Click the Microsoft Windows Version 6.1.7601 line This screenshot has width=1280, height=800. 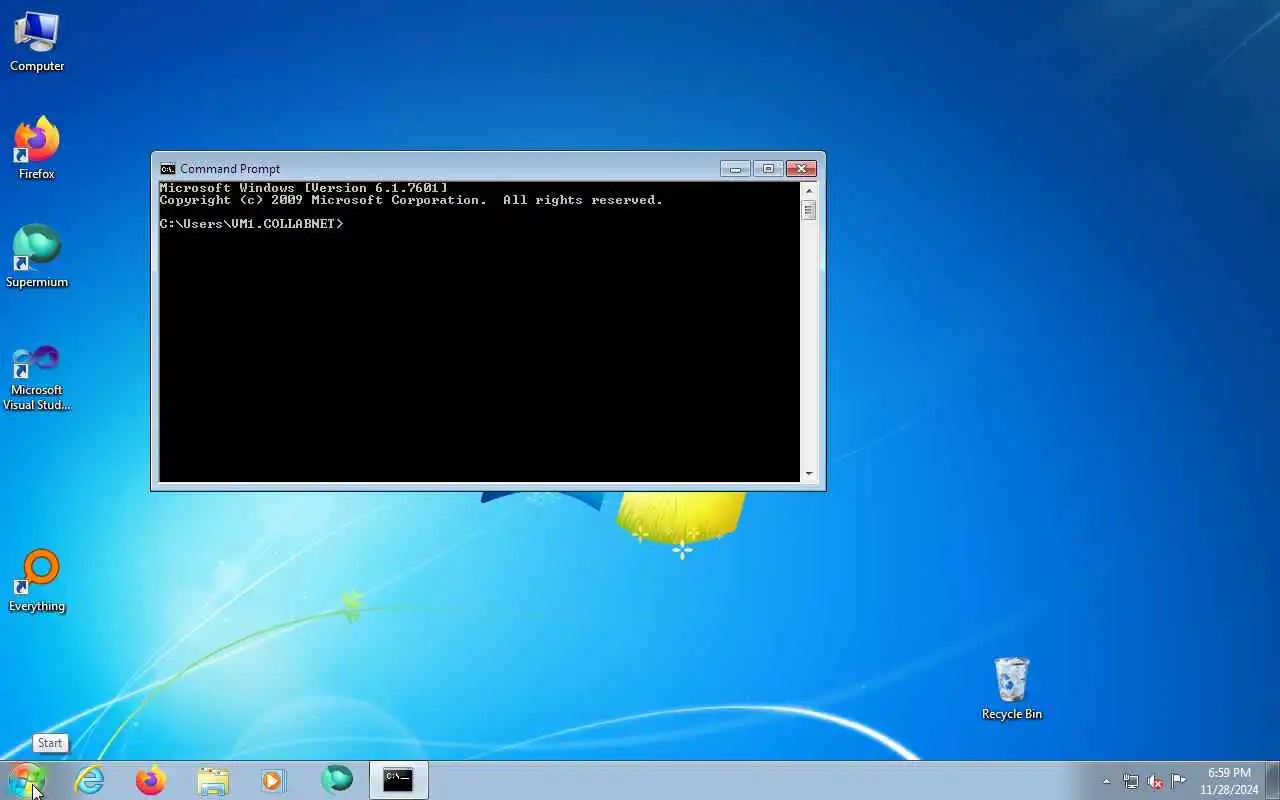303,188
